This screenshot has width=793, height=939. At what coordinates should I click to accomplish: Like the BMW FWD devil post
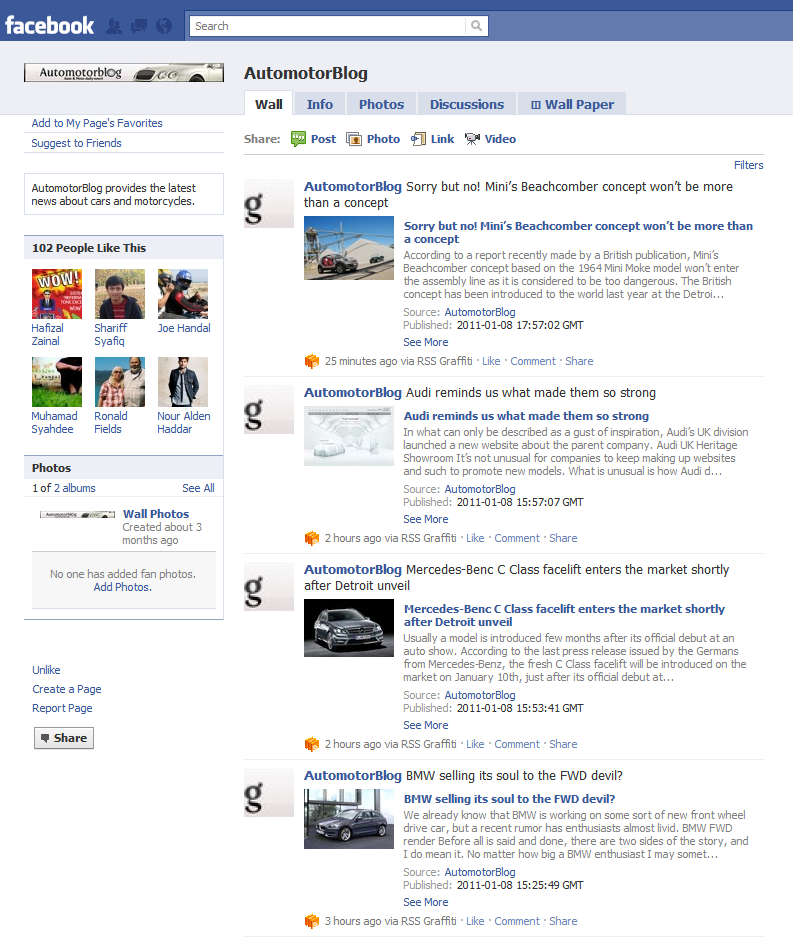475,922
